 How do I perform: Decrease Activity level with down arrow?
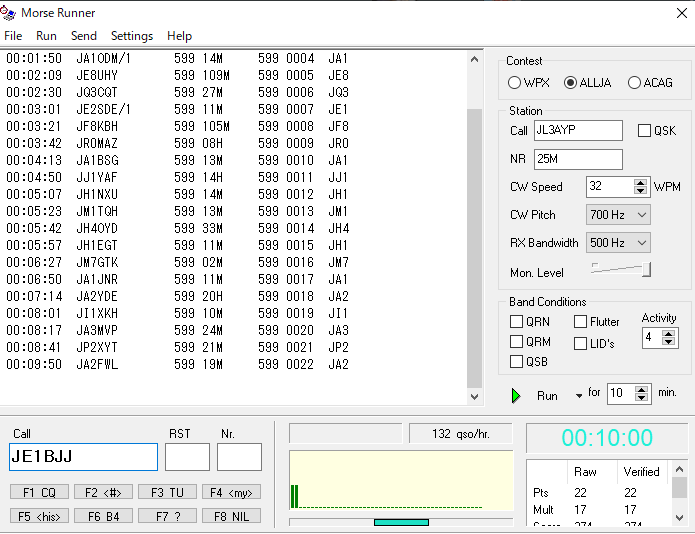pos(669,342)
